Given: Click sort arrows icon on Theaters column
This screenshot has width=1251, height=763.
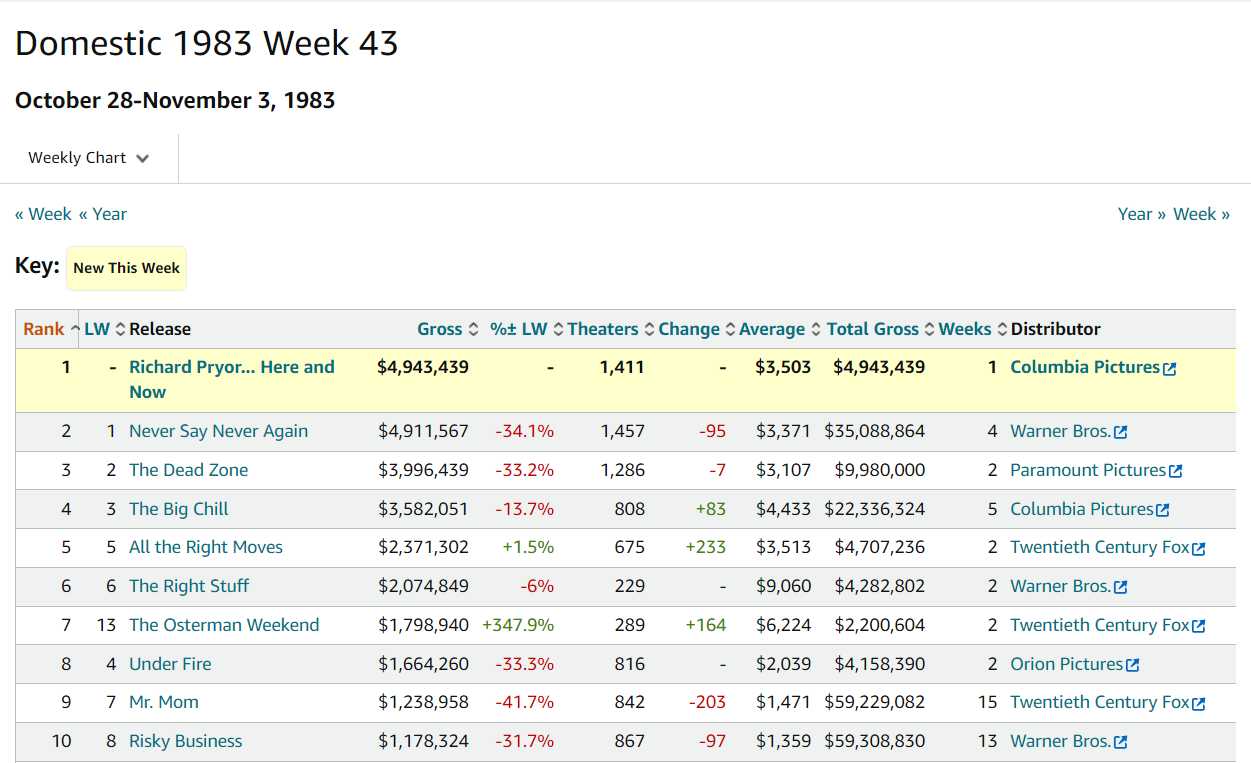Looking at the screenshot, I should (650, 329).
